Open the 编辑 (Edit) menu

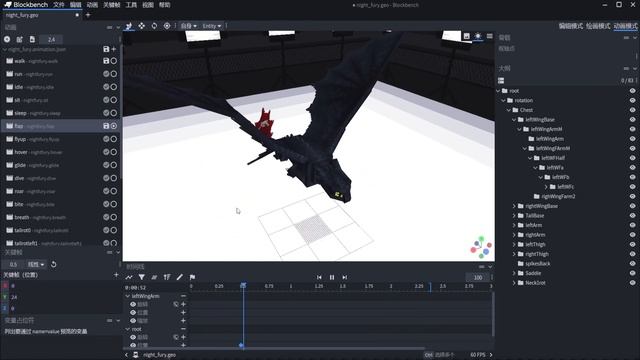pyautogui.click(x=76, y=5)
